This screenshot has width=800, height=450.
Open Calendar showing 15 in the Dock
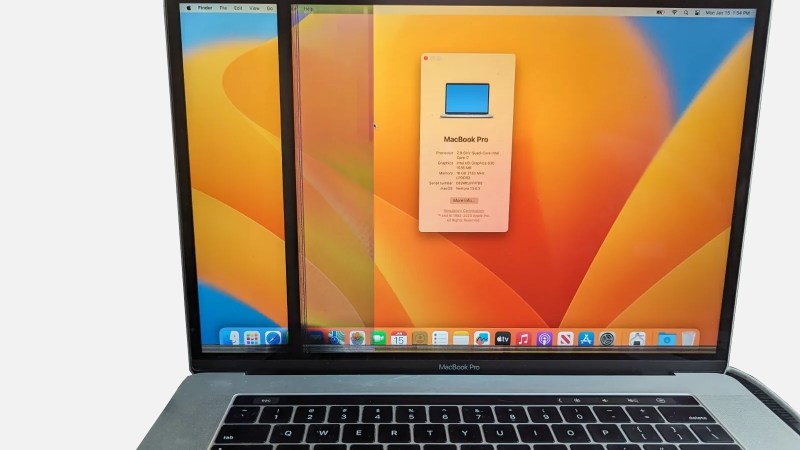pyautogui.click(x=398, y=338)
